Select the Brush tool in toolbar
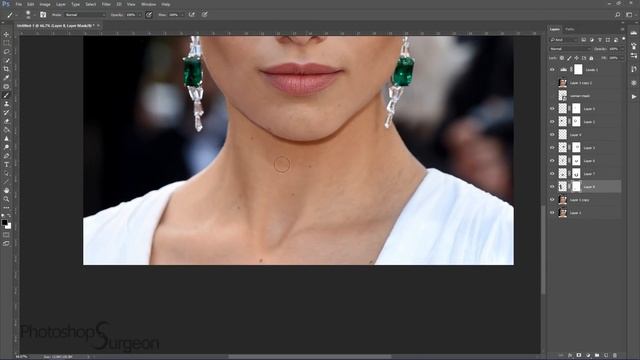This screenshot has height=360, width=640. tap(6, 95)
